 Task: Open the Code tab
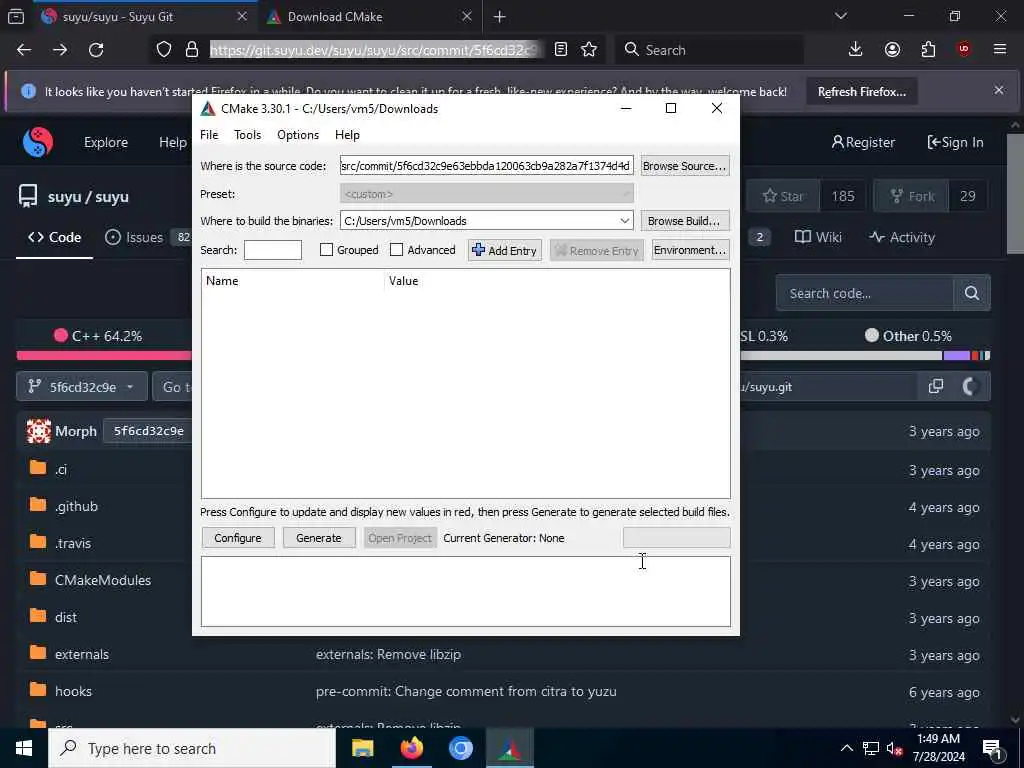55,238
